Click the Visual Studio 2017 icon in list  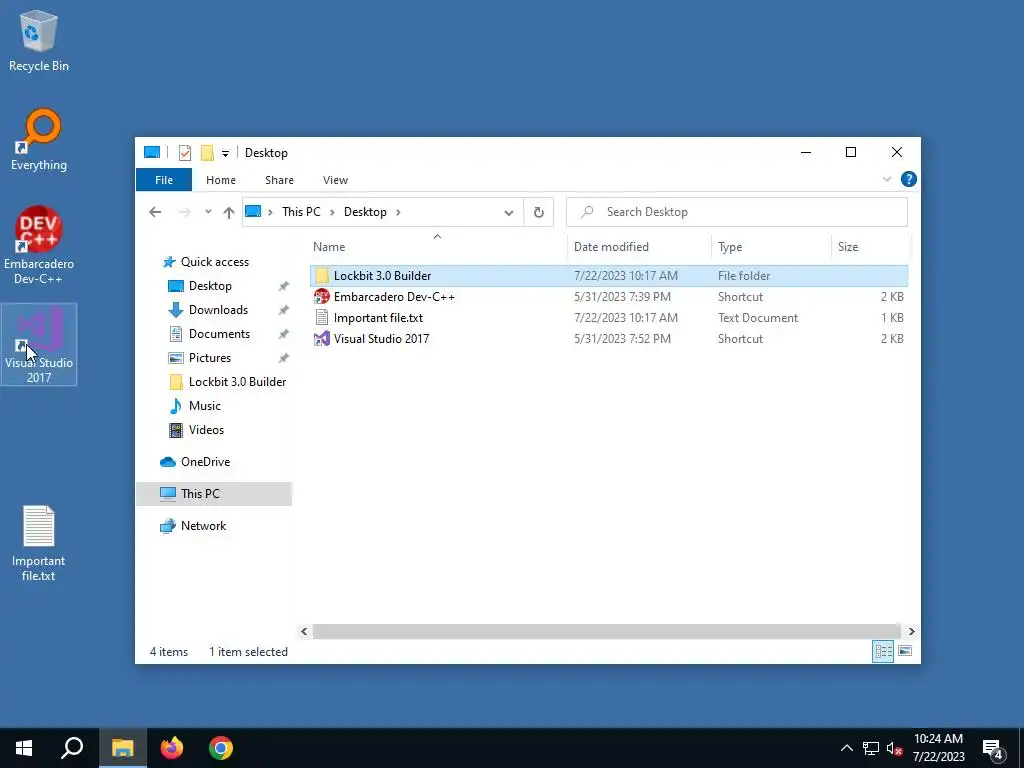(x=322, y=338)
